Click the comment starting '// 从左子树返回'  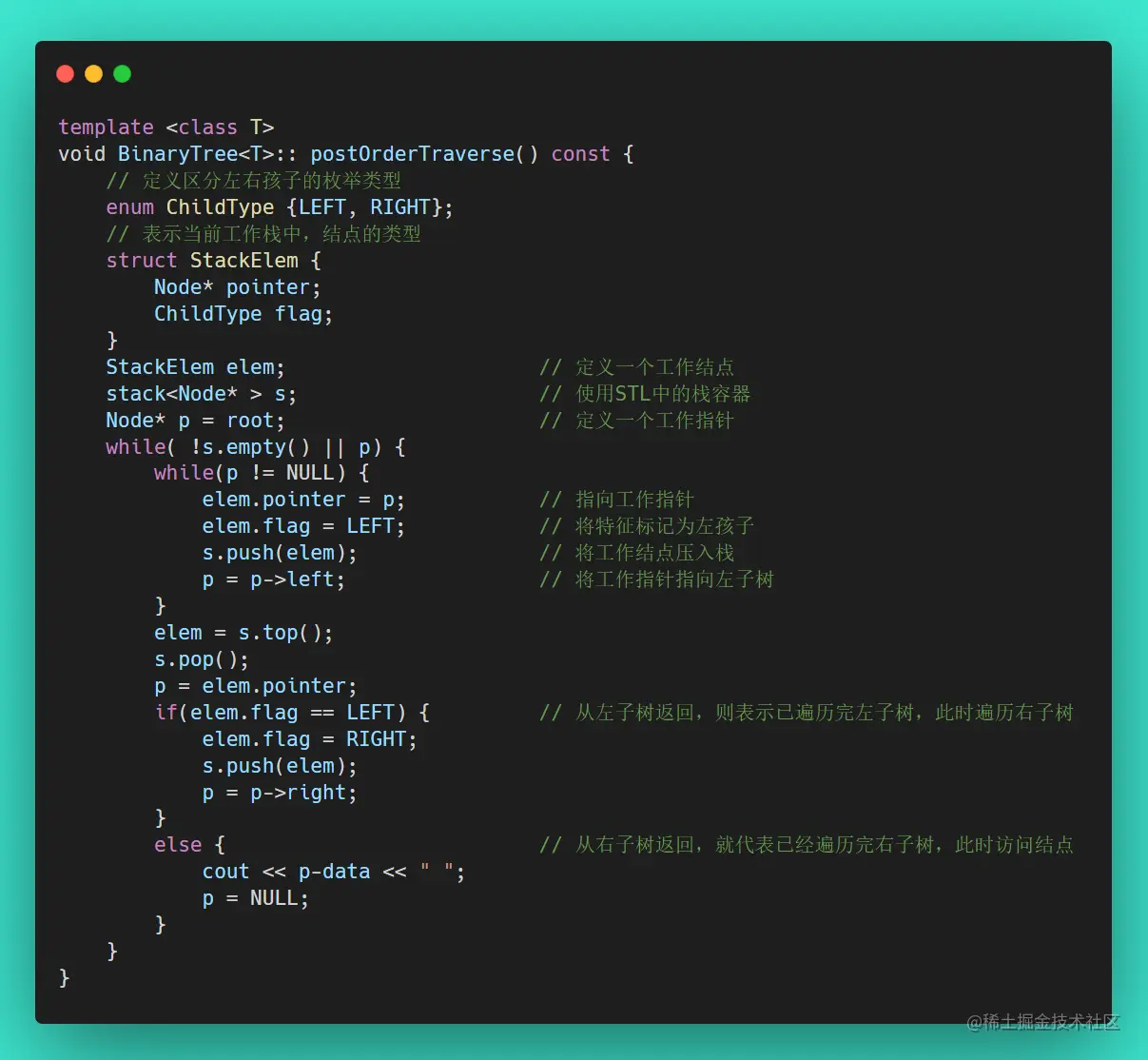click(x=807, y=713)
